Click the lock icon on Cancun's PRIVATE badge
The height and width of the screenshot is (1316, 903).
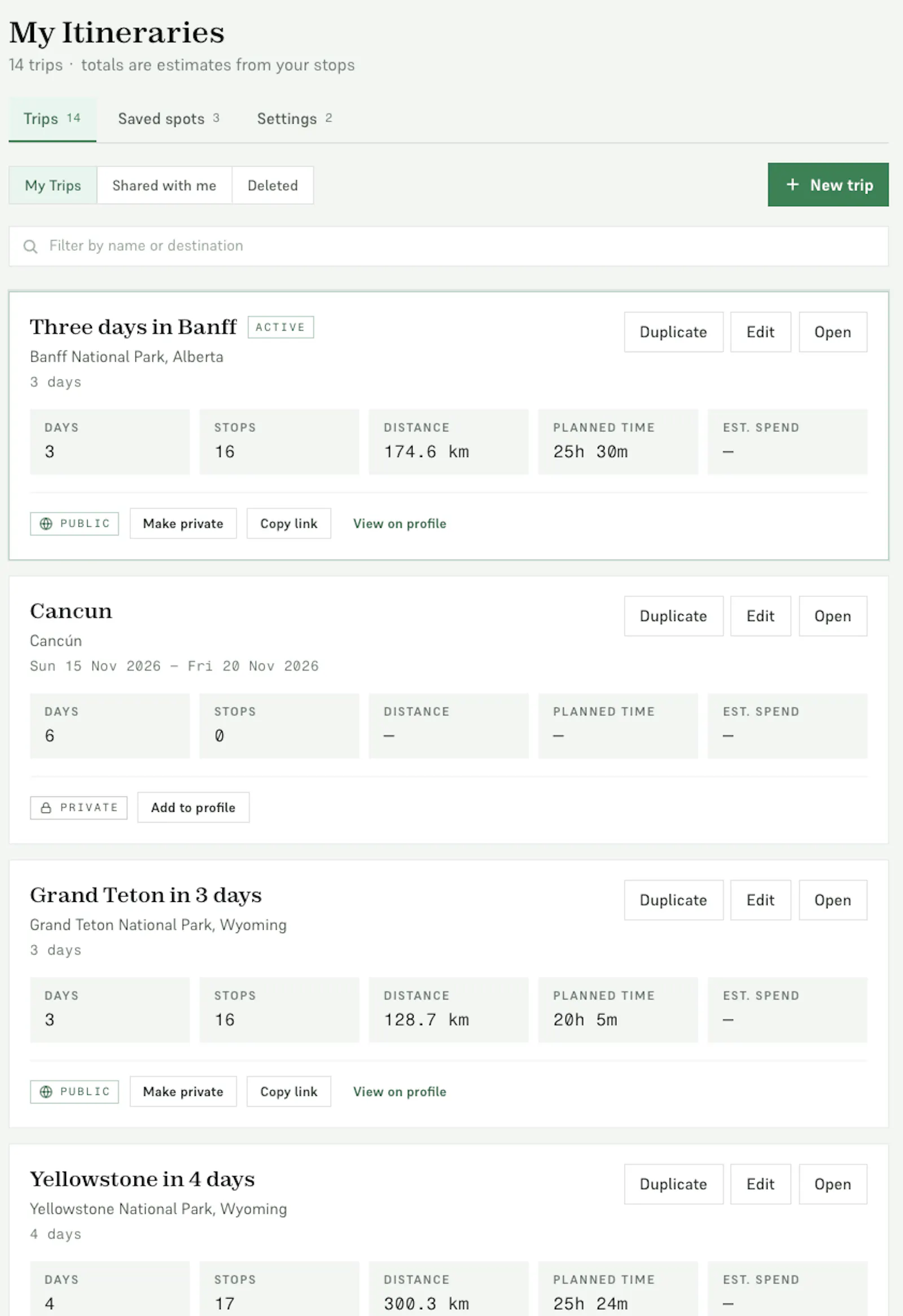[x=46, y=808]
